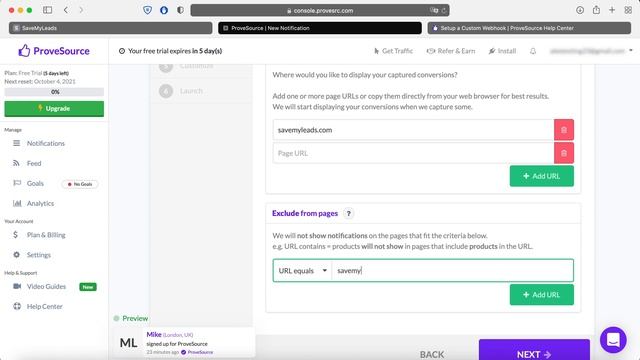Click Add URL under exclude pages
The width and height of the screenshot is (640, 360).
tap(542, 295)
